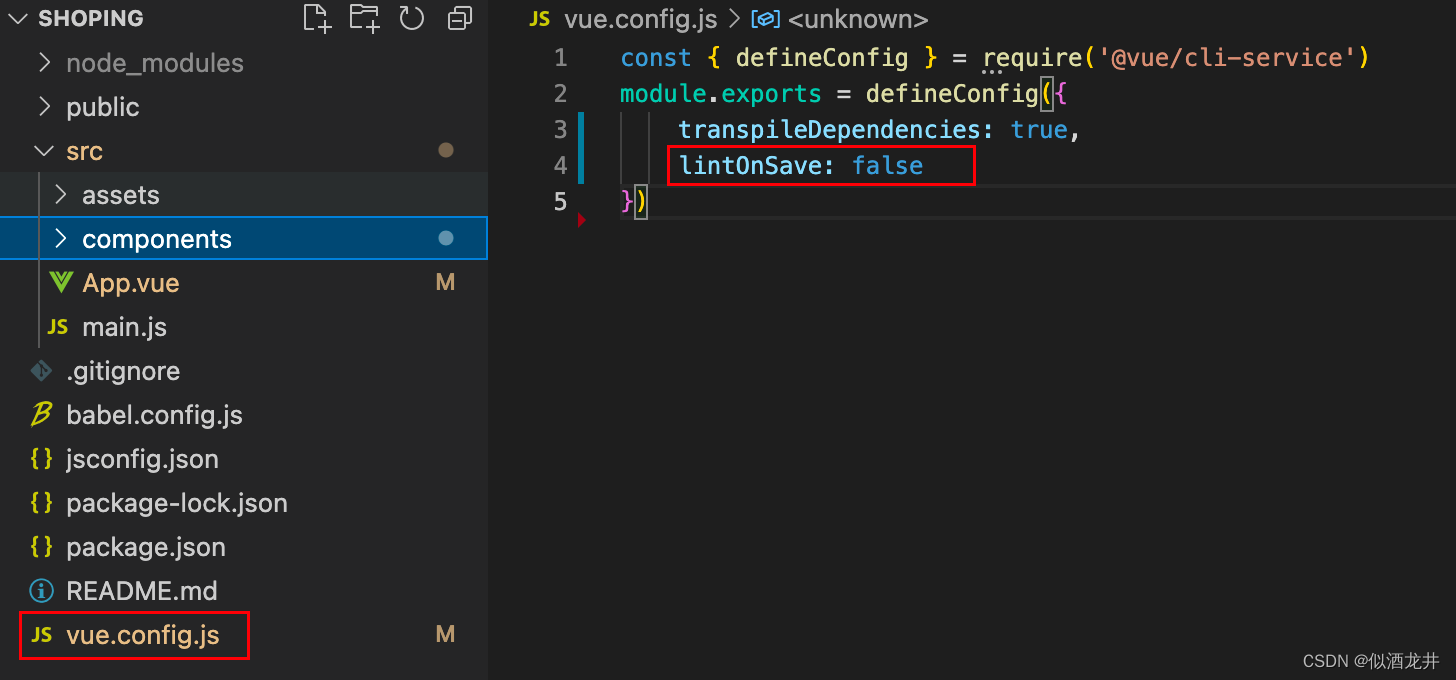This screenshot has height=680, width=1456.
Task: Click the JS icon beside main.js
Action: (57, 326)
